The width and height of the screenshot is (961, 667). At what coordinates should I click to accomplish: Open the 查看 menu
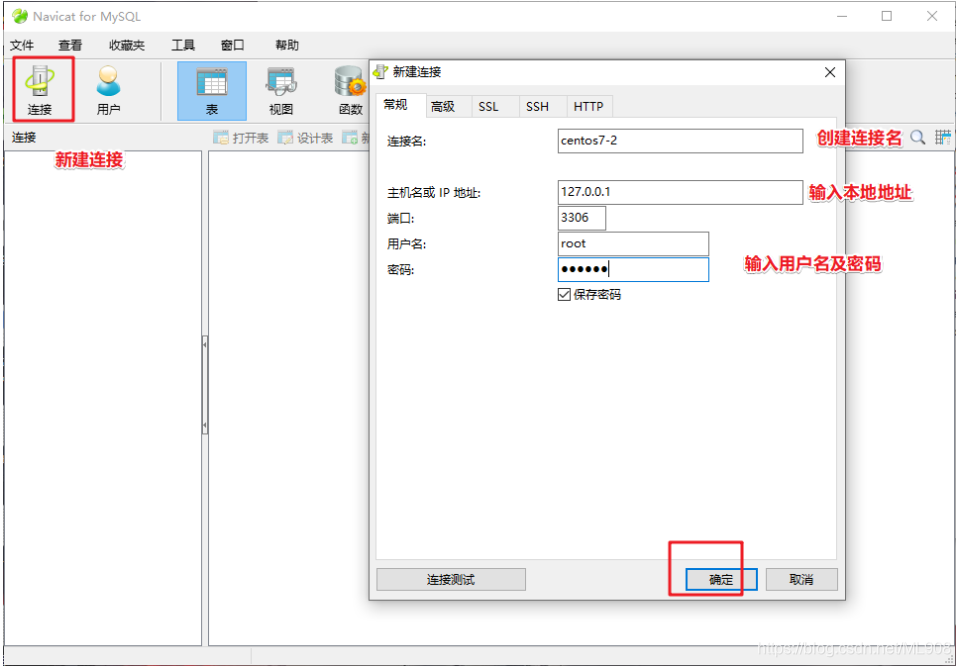coord(70,45)
